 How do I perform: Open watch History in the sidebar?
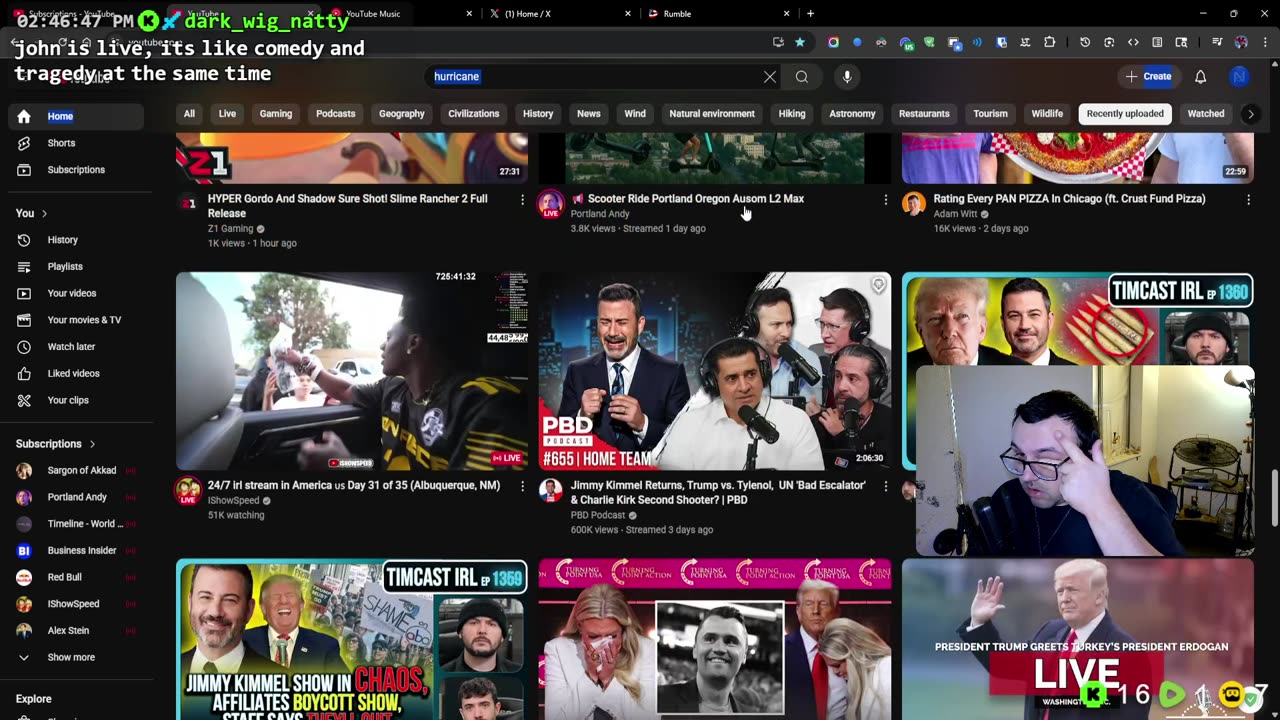point(76,240)
